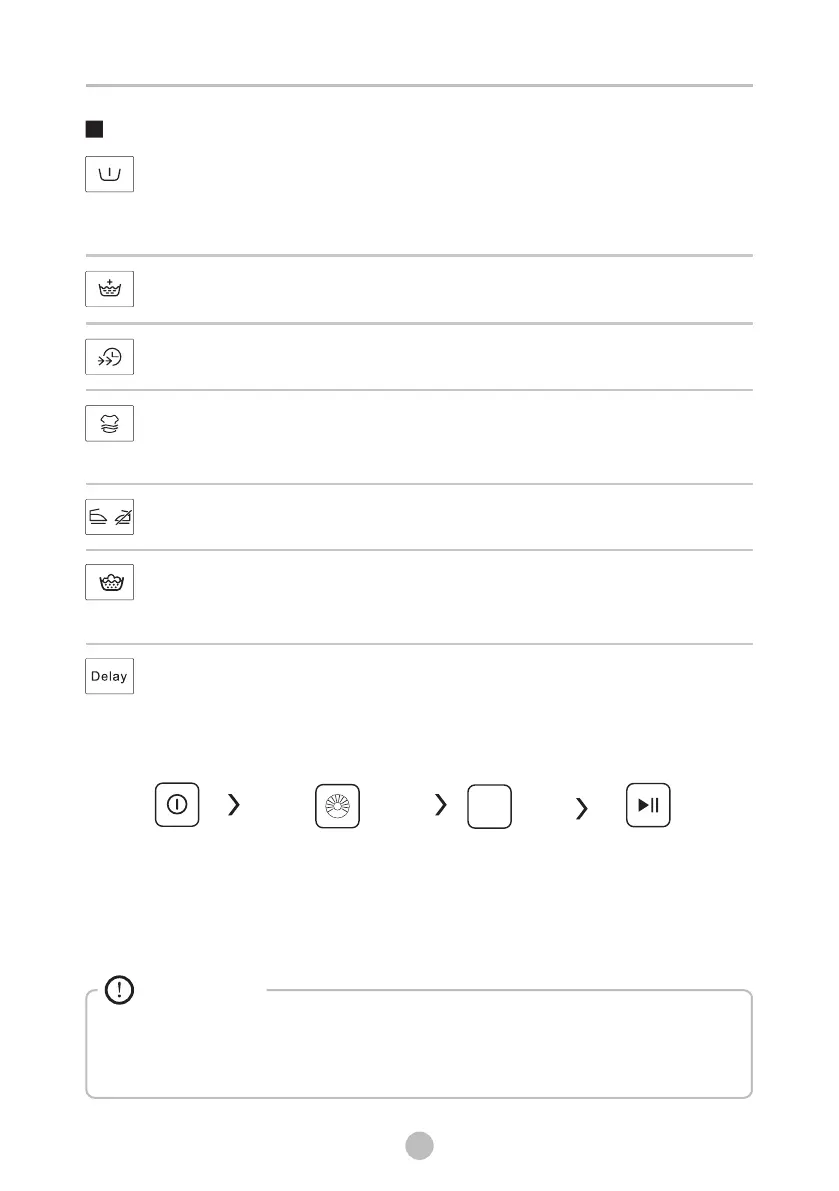Select the bubble wash tub with foam icon

tap(109, 583)
